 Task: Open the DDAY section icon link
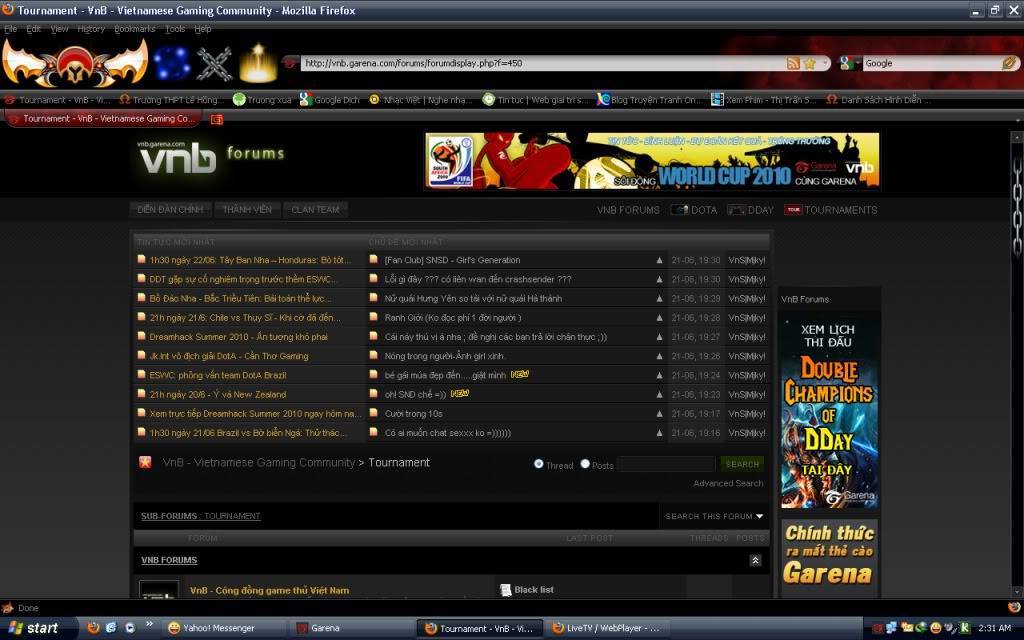tap(750, 210)
